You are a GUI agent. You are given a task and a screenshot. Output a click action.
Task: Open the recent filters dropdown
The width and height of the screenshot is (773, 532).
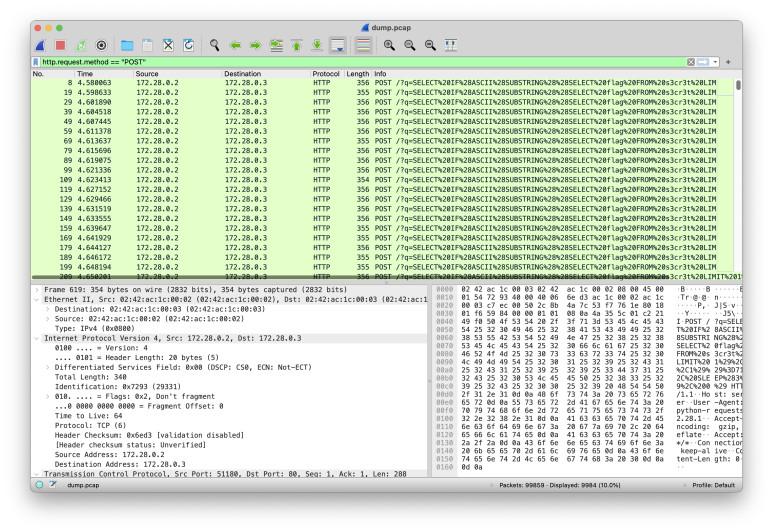(x=715, y=62)
